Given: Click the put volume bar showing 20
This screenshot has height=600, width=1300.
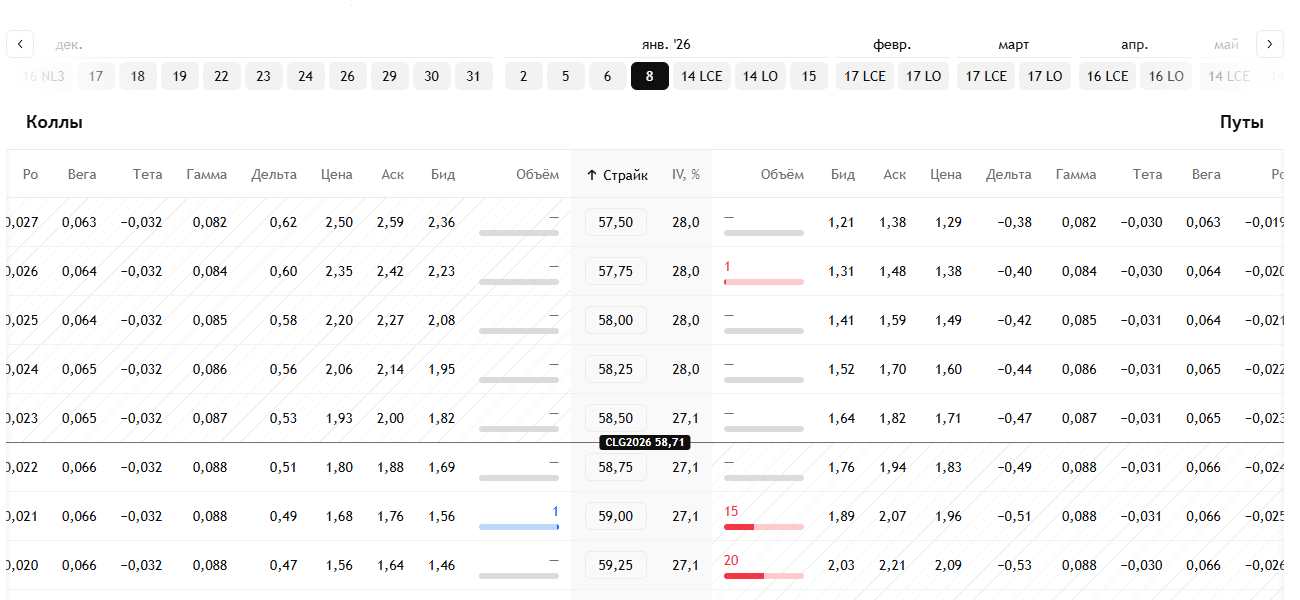Looking at the screenshot, I should pyautogui.click(x=763, y=575).
